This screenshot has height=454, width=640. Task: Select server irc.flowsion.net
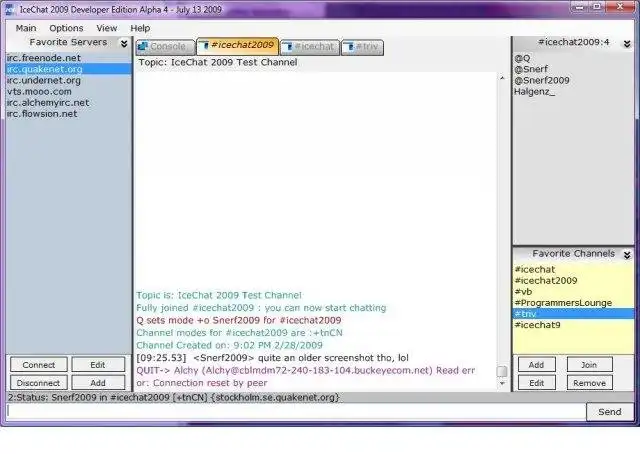(x=69, y=114)
